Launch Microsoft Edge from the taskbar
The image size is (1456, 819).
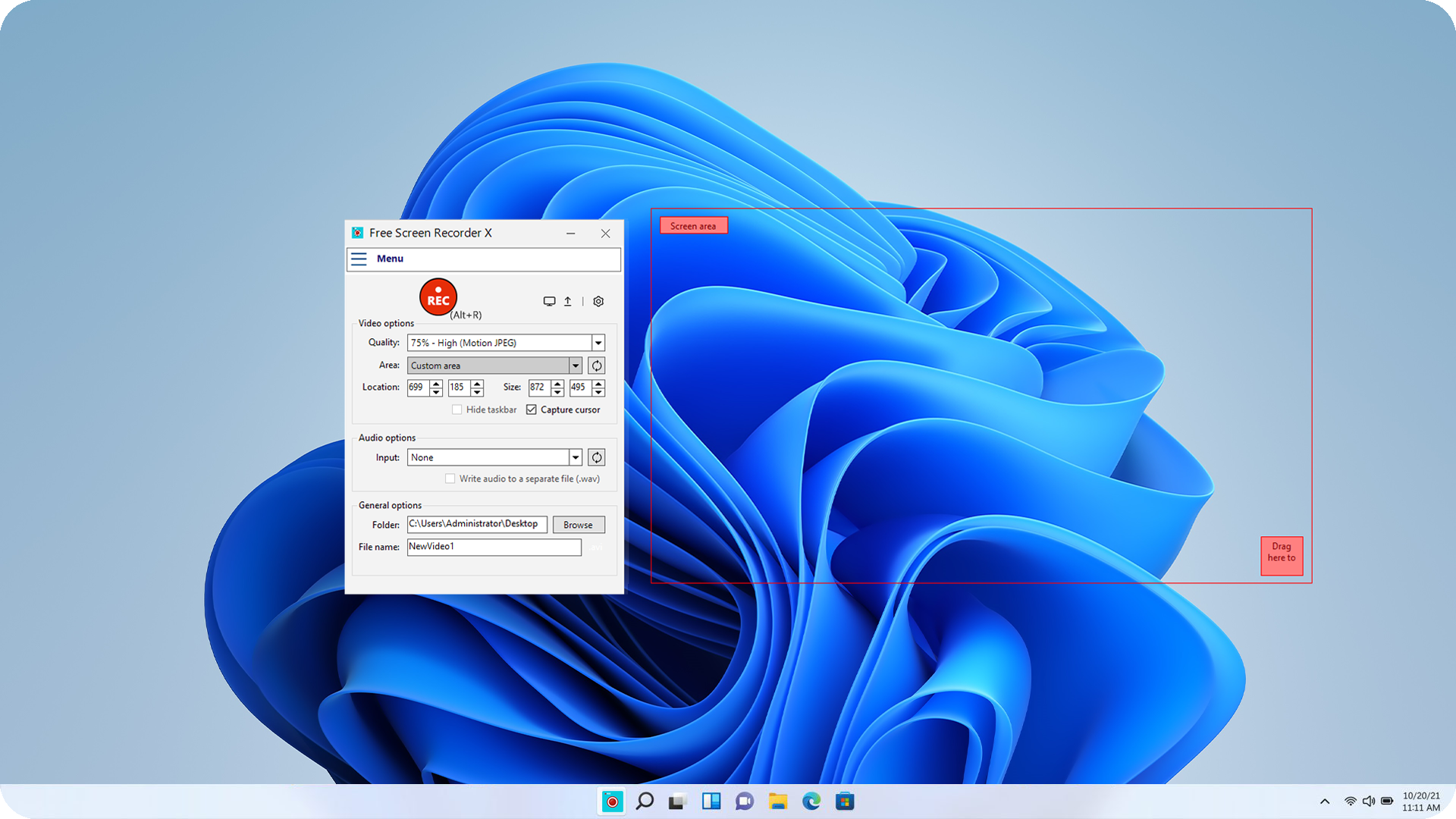click(x=811, y=801)
